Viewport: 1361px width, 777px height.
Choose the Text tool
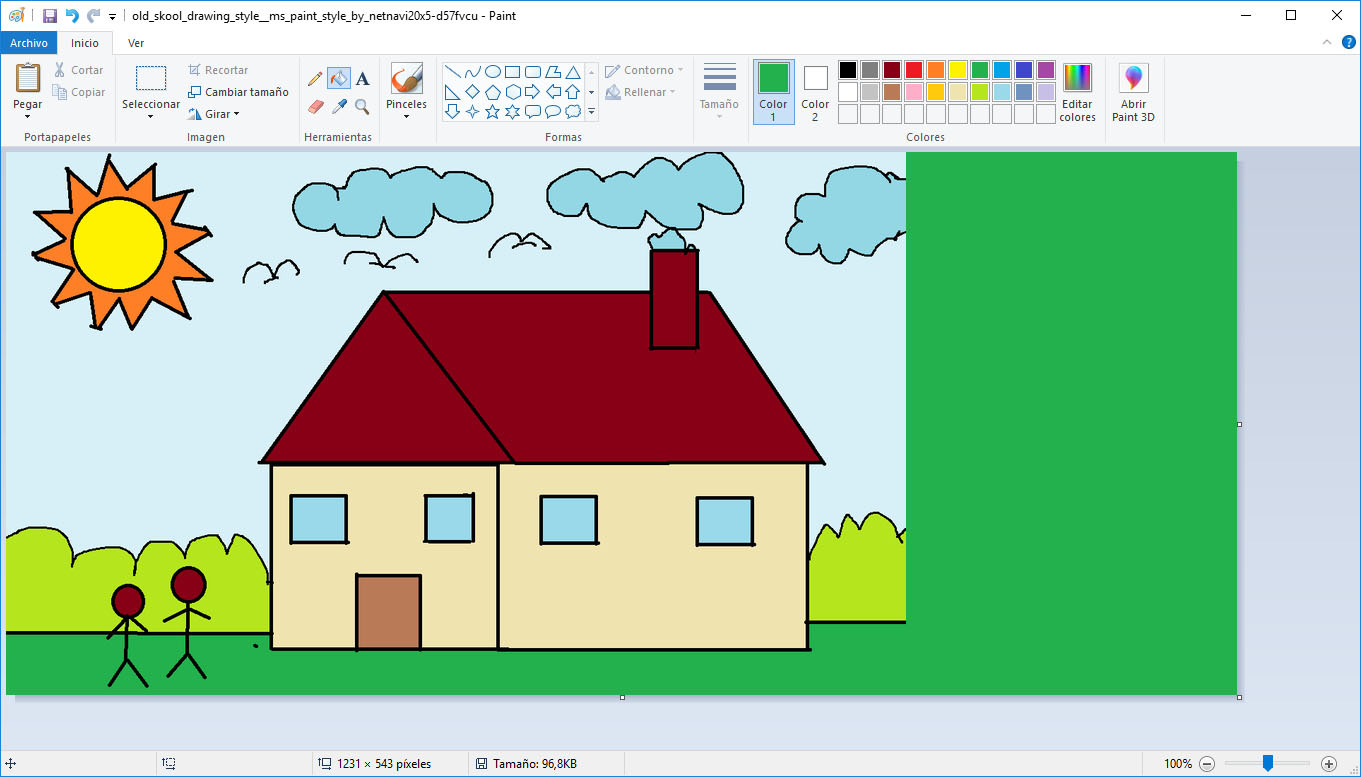[x=362, y=78]
